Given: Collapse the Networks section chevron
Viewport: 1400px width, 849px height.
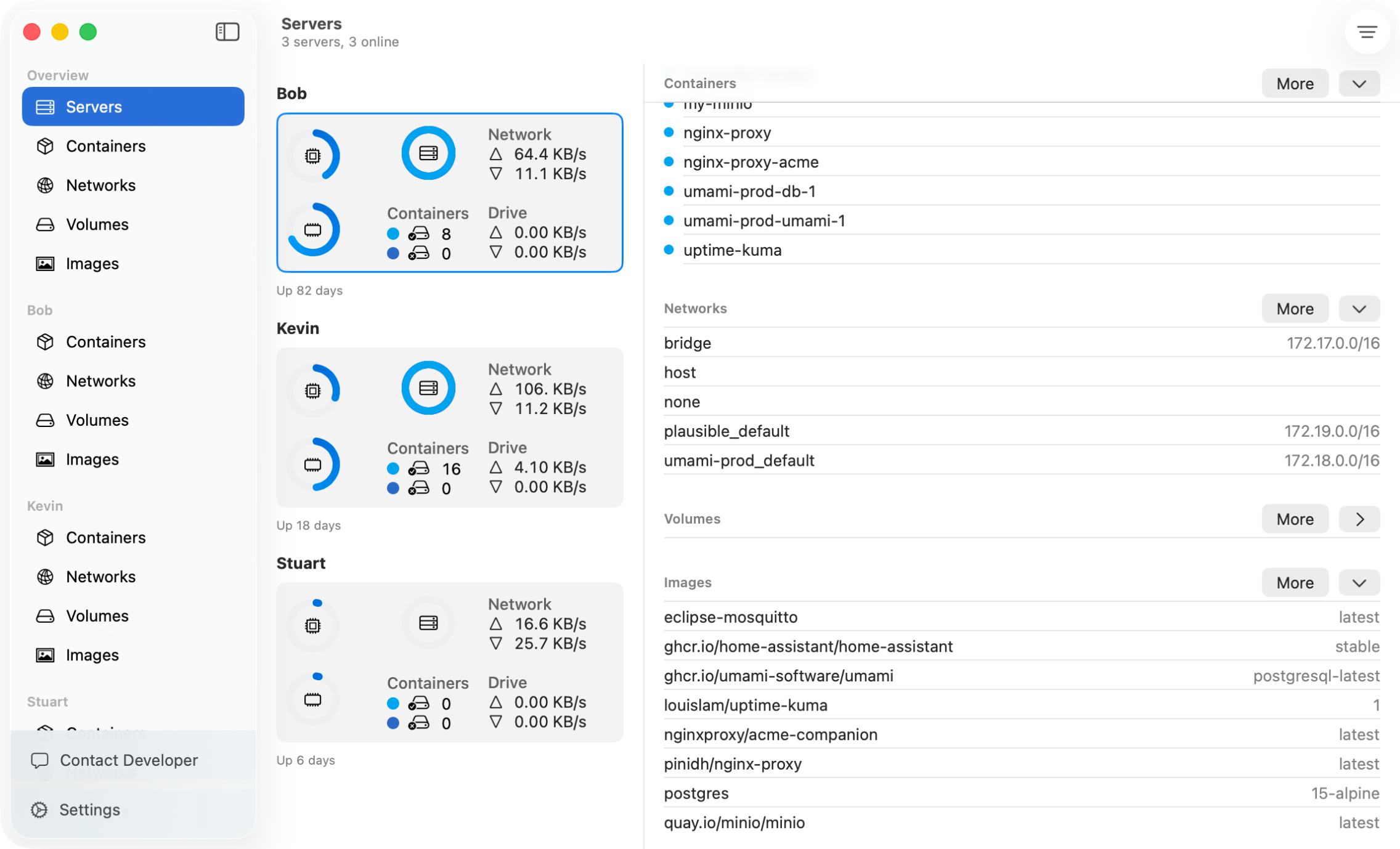Looking at the screenshot, I should [x=1359, y=309].
